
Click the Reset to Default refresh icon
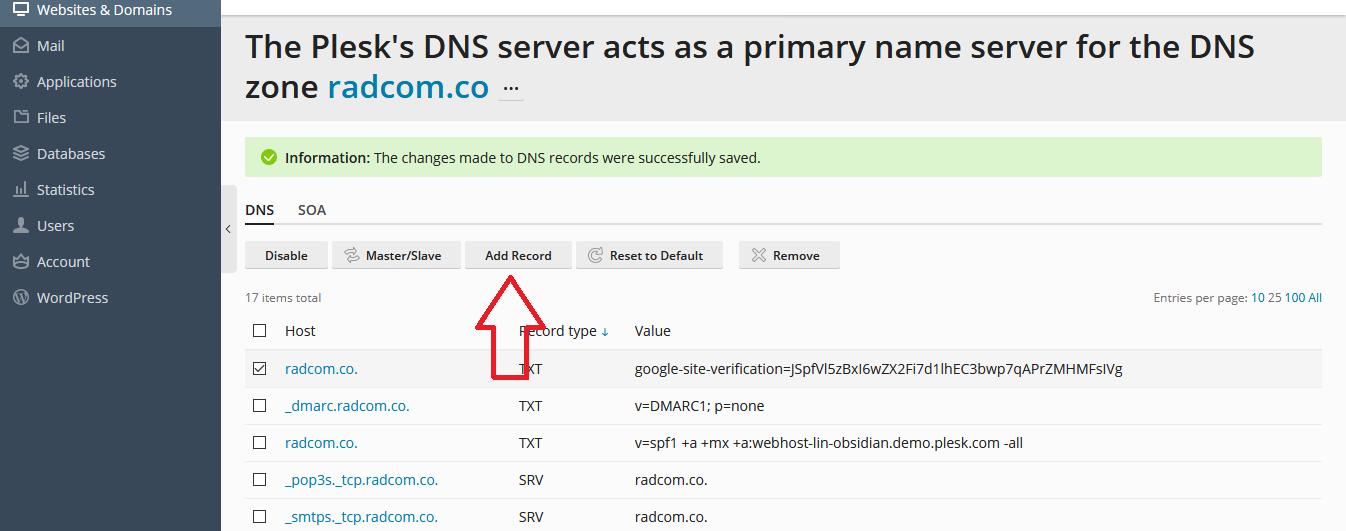tap(596, 256)
